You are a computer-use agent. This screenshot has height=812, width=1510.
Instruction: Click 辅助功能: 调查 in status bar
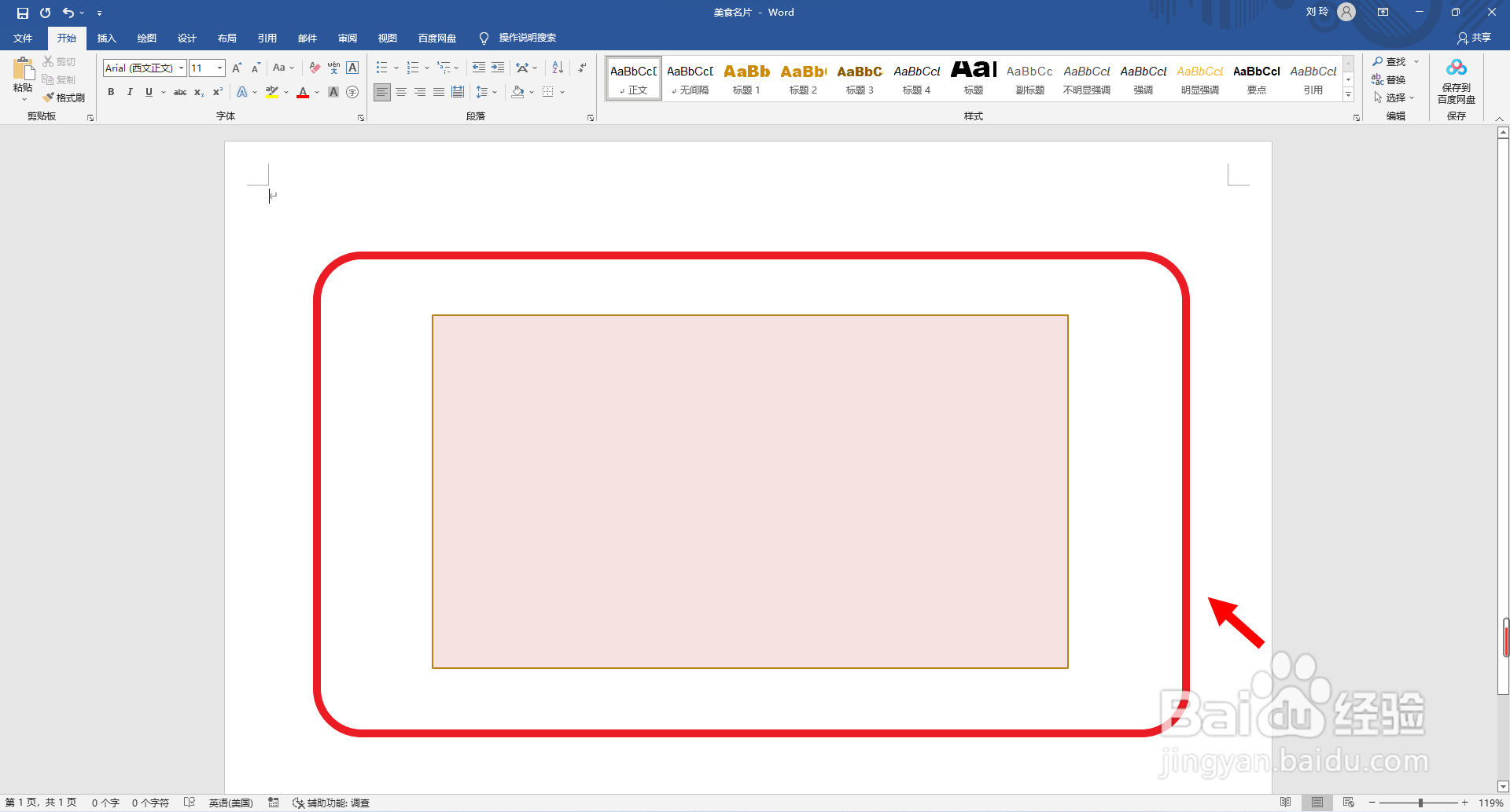331,803
